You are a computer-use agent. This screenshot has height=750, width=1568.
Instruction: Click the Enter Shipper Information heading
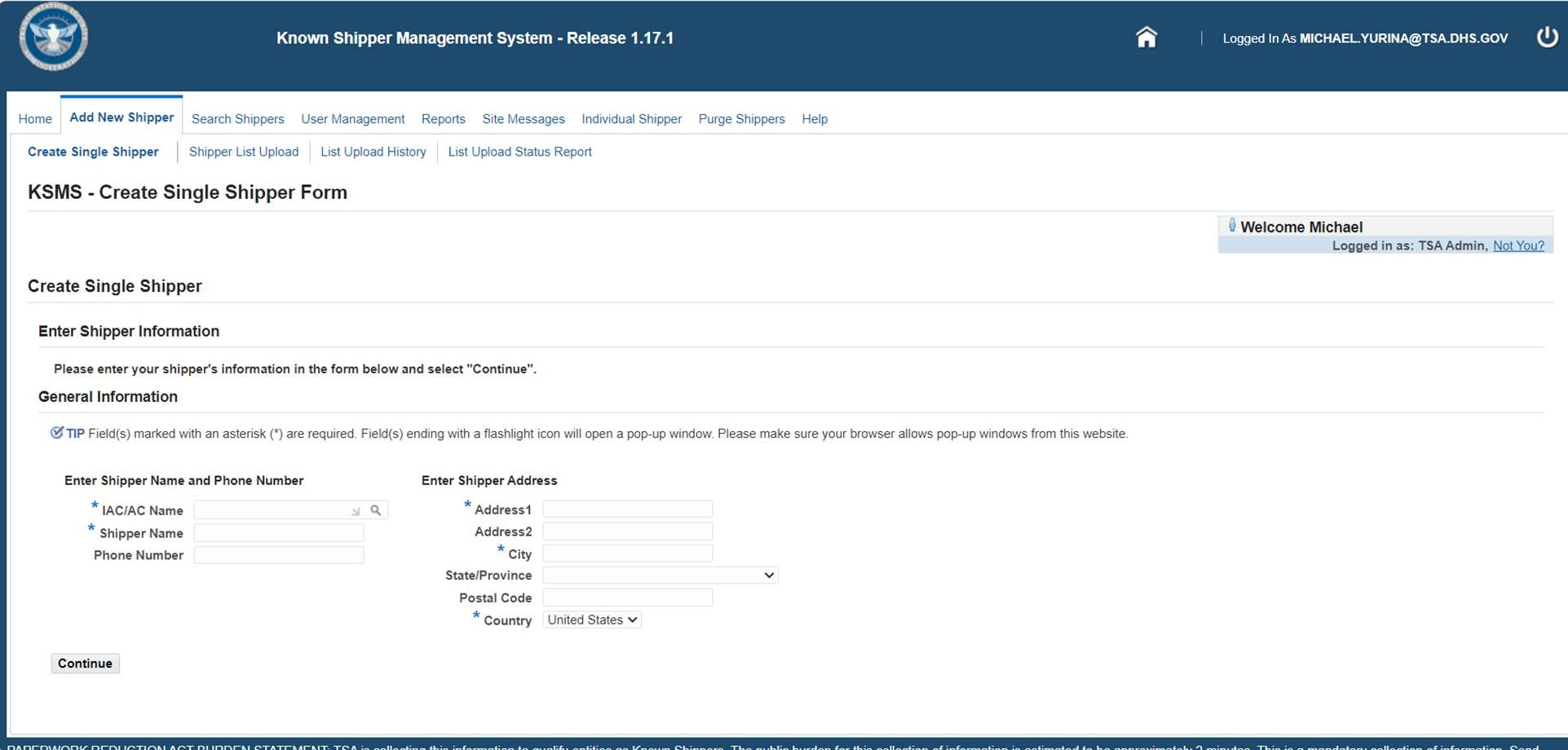tap(129, 331)
